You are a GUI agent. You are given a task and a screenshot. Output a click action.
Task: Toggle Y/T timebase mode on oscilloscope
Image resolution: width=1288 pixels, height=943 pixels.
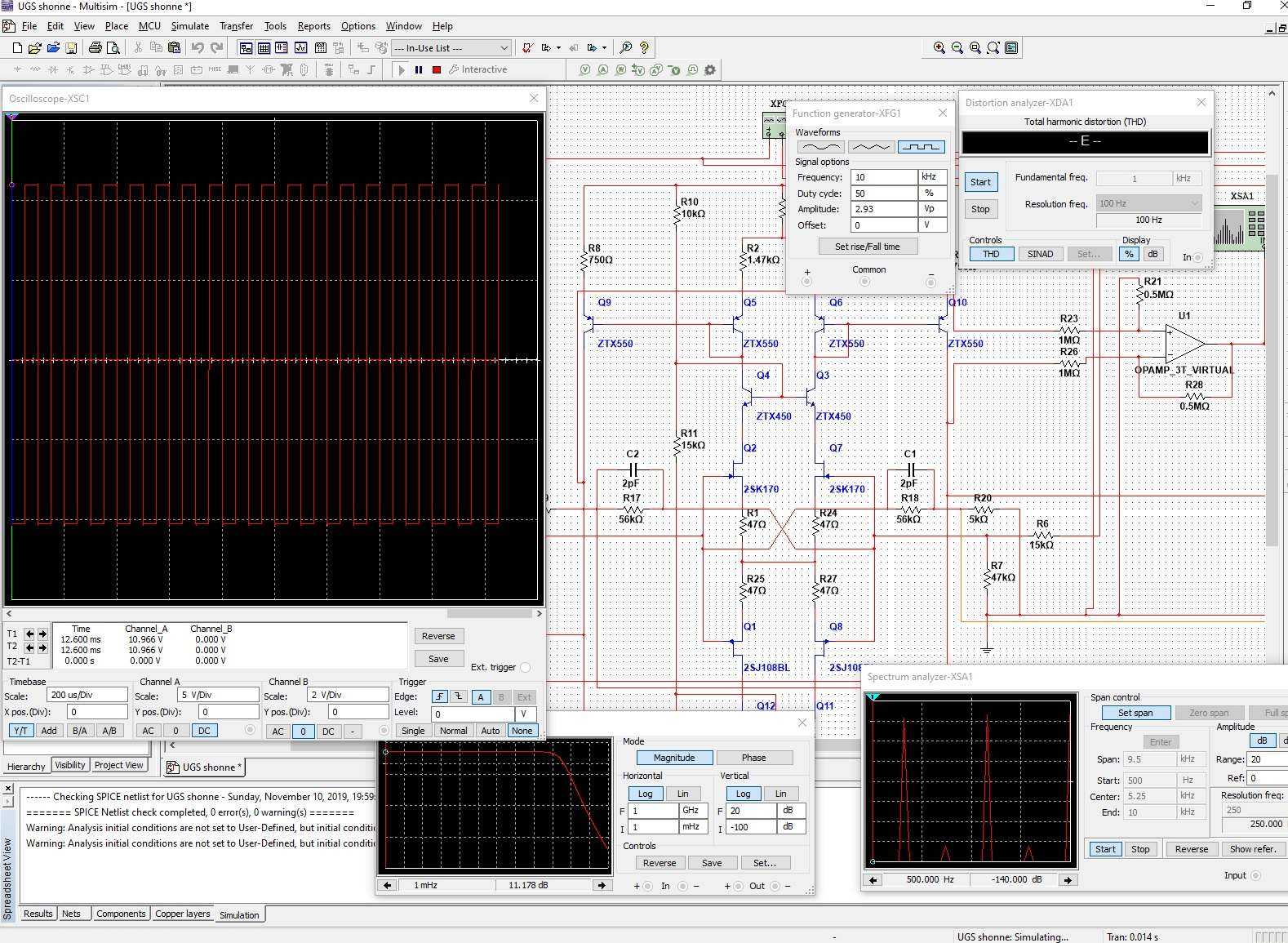pyautogui.click(x=20, y=731)
